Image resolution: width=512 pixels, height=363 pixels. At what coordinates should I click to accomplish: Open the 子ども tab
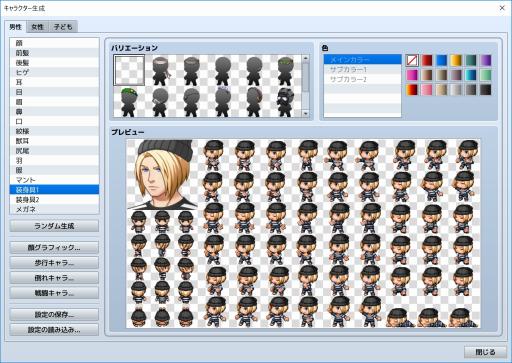(x=63, y=27)
